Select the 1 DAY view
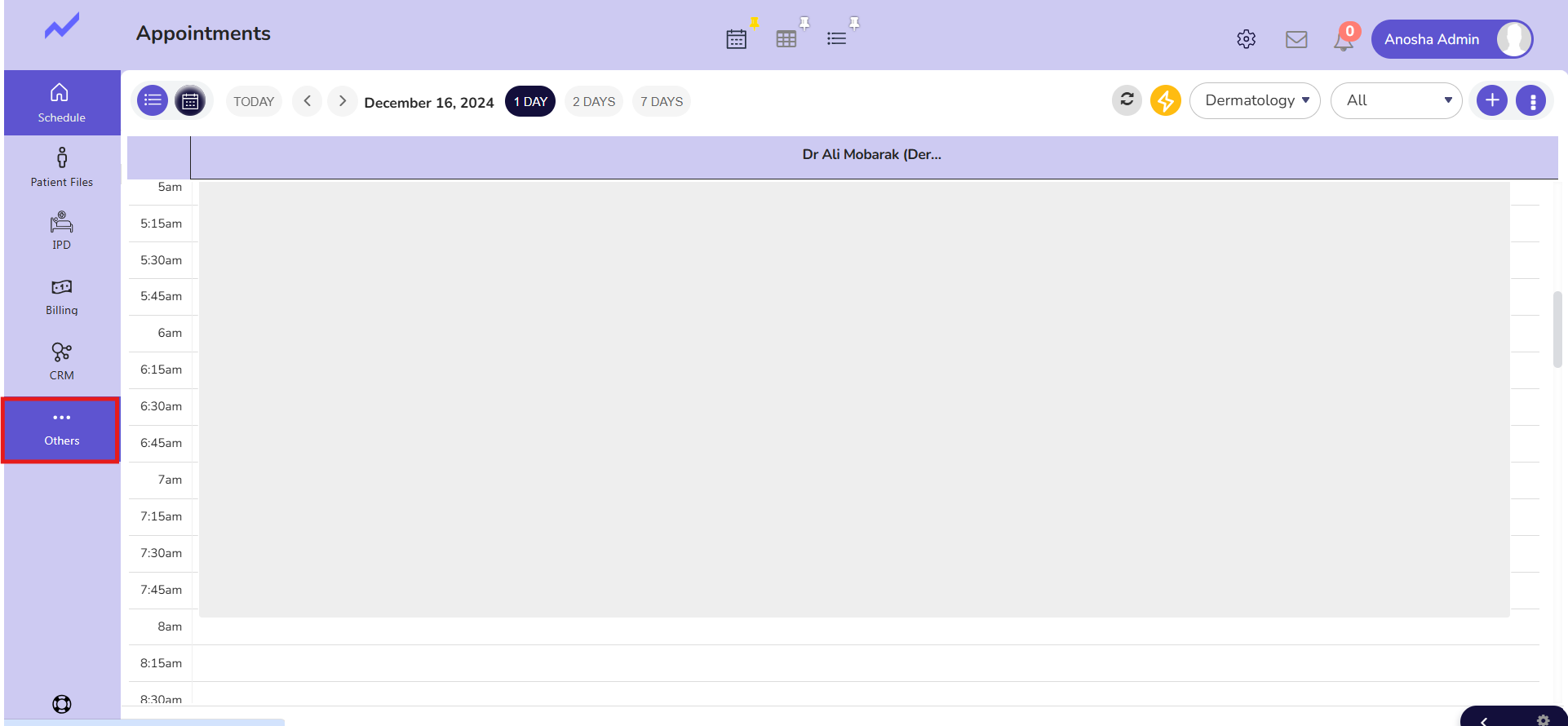1568x726 pixels. click(x=530, y=101)
